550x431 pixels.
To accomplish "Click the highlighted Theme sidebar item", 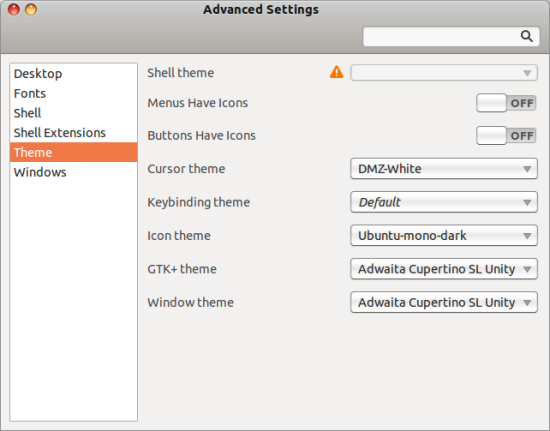I will (74, 152).
